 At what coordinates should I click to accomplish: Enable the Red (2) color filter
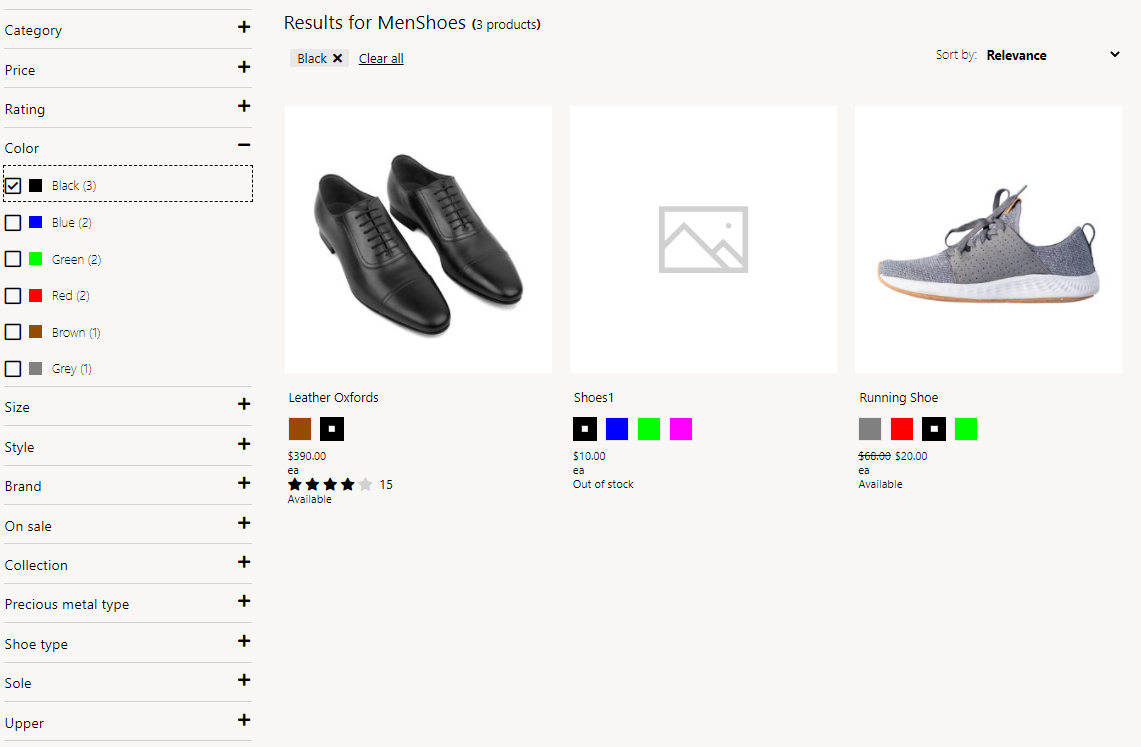coord(14,295)
